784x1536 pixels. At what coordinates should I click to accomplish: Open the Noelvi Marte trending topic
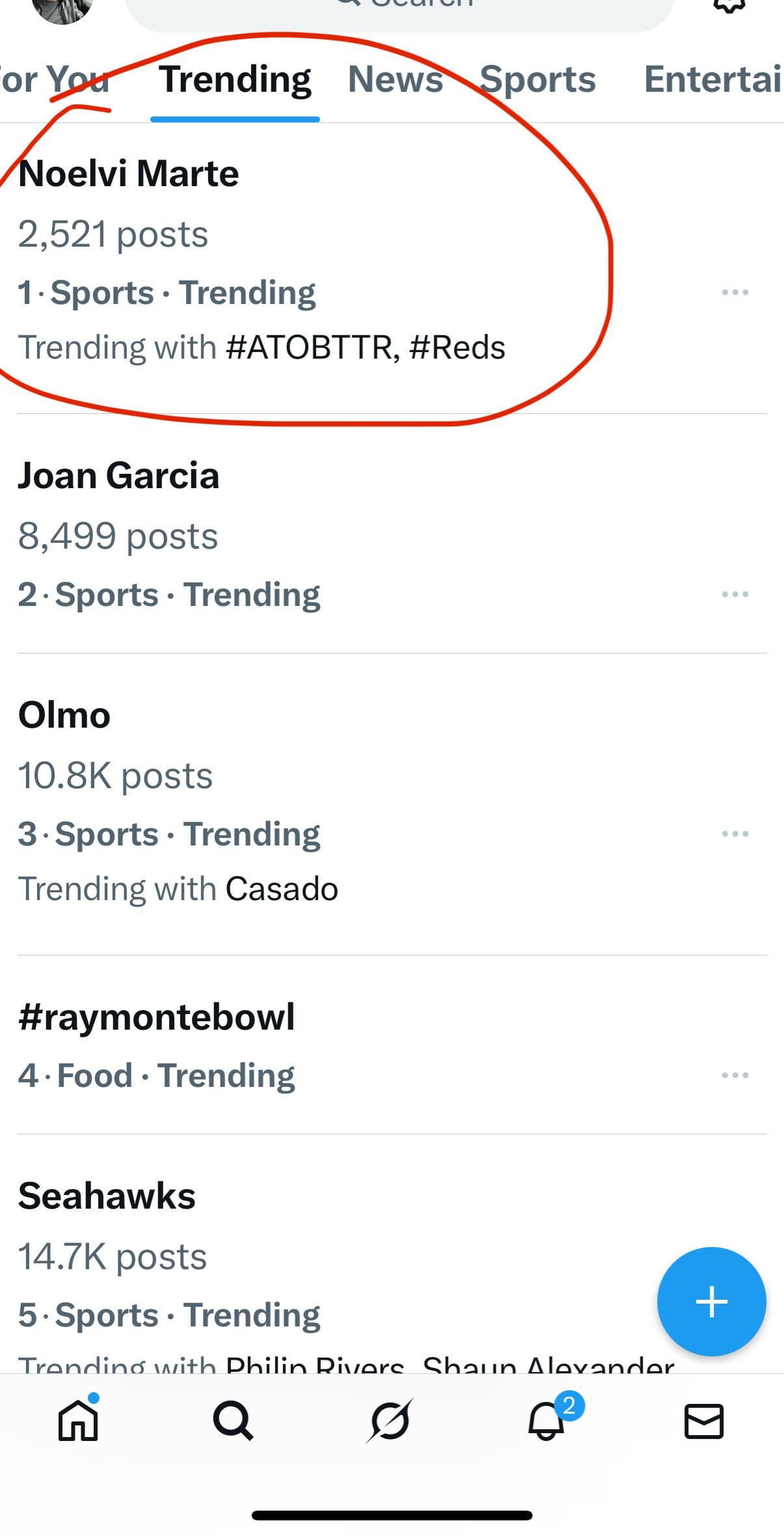tap(129, 174)
